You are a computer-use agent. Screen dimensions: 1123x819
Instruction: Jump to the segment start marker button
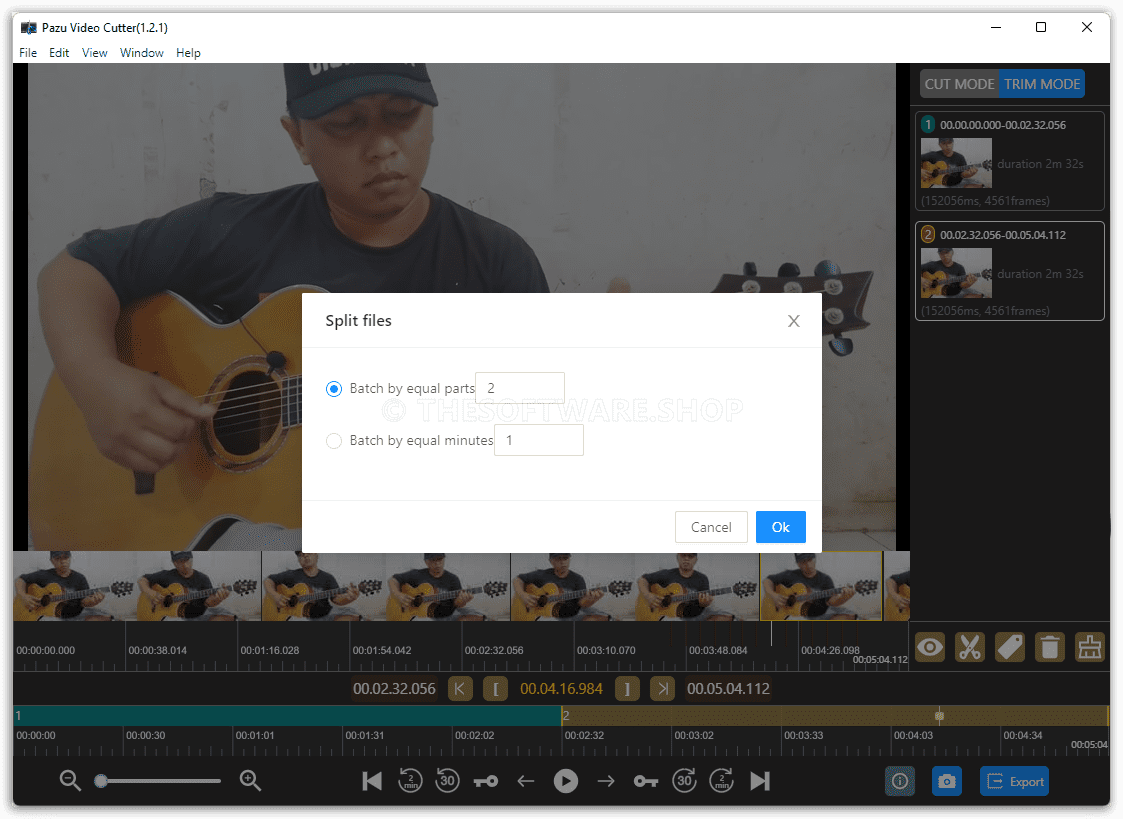pos(460,689)
